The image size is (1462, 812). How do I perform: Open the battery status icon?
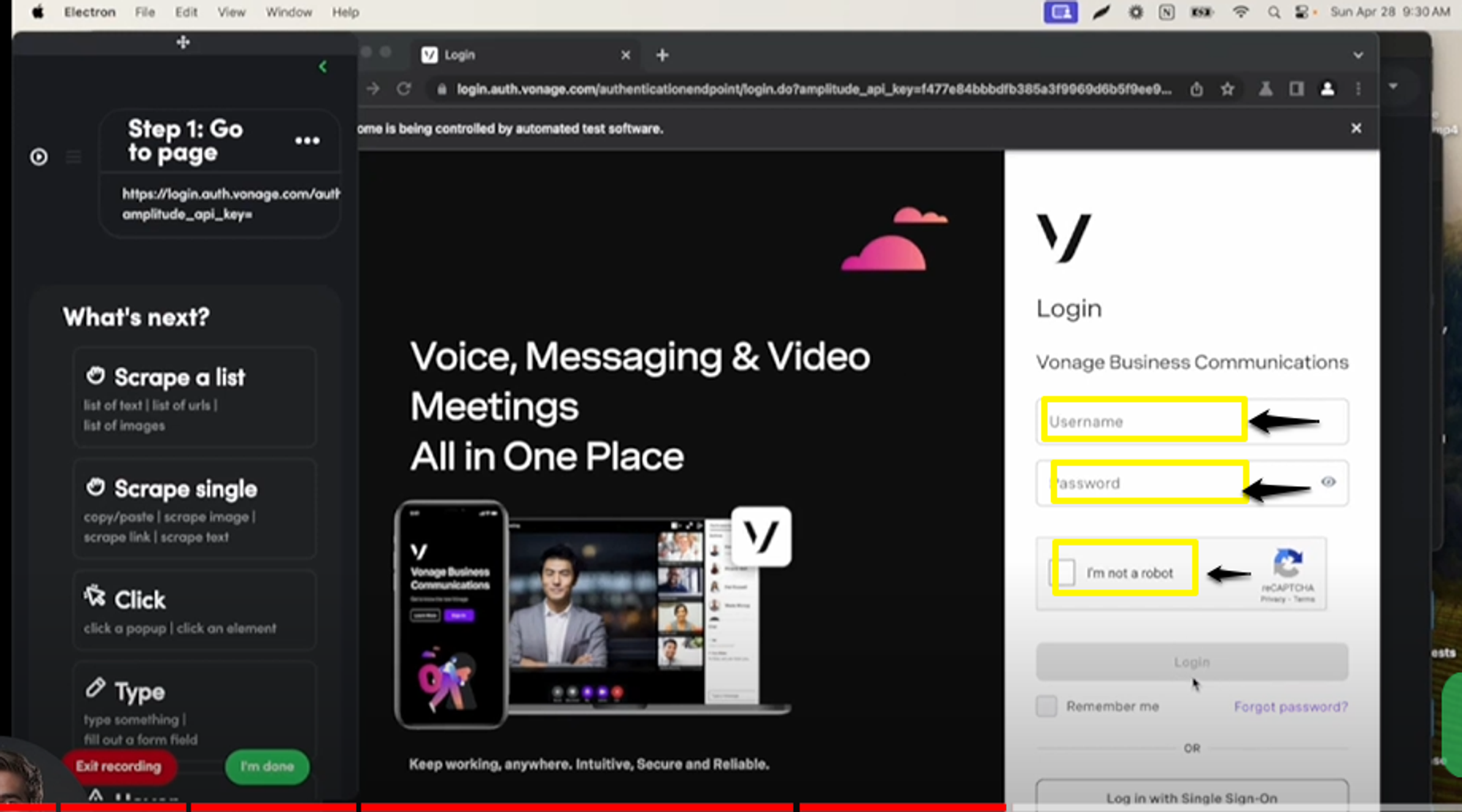click(x=1202, y=12)
